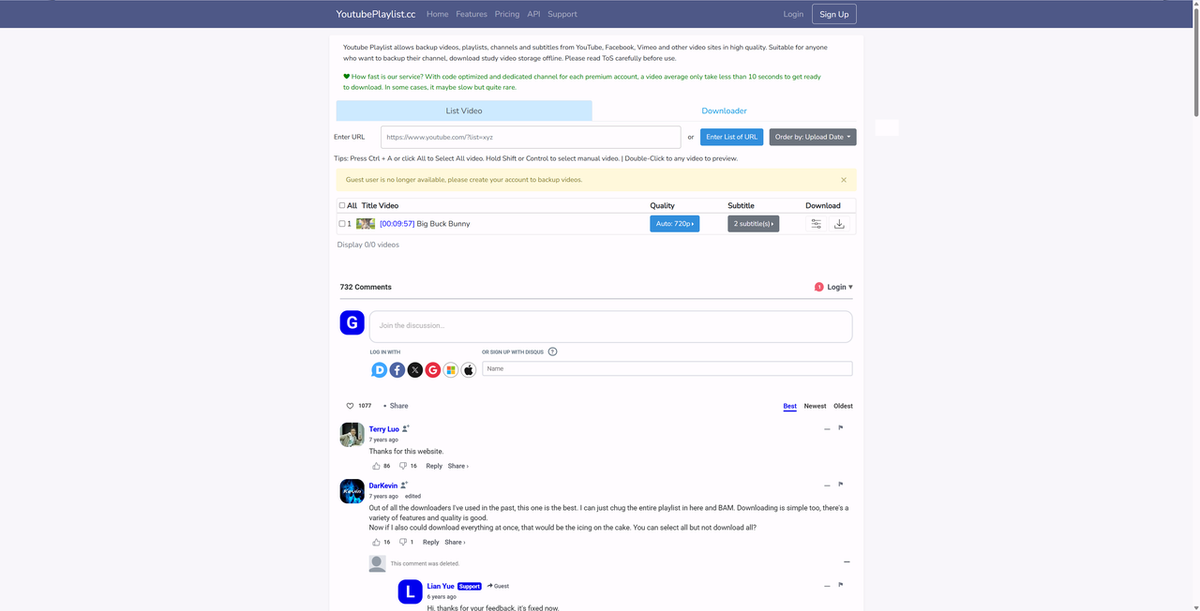Collapse Lian Yue's reply
Screen dimensions: 1200x611
[827, 586]
